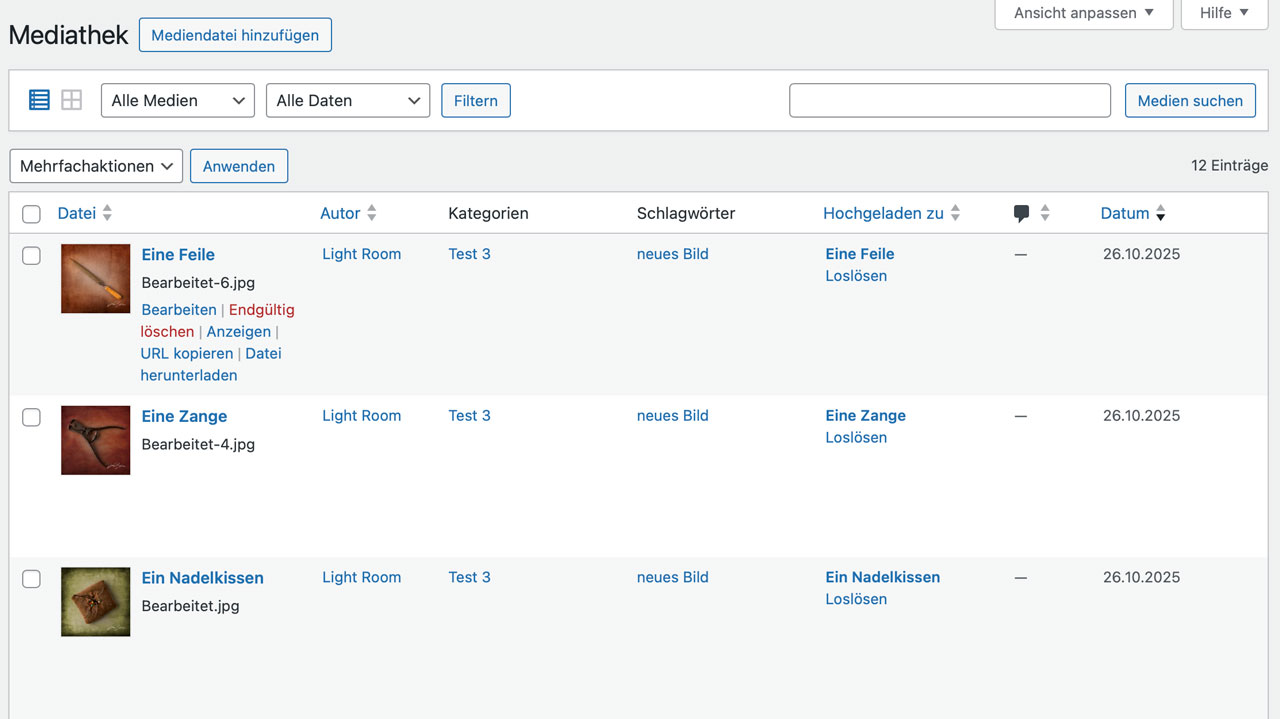Screen dimensions: 1280x719
Task: Click sort arrow beside Datum column header
Action: [x=1160, y=213]
